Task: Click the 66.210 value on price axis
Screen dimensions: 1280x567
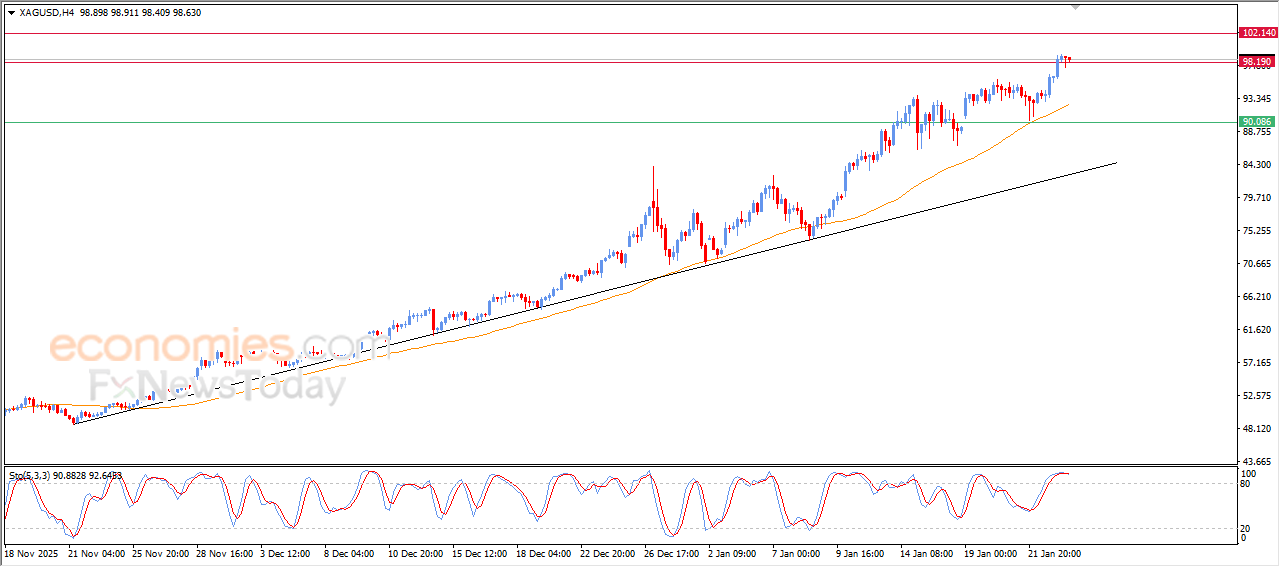Action: point(1257,297)
